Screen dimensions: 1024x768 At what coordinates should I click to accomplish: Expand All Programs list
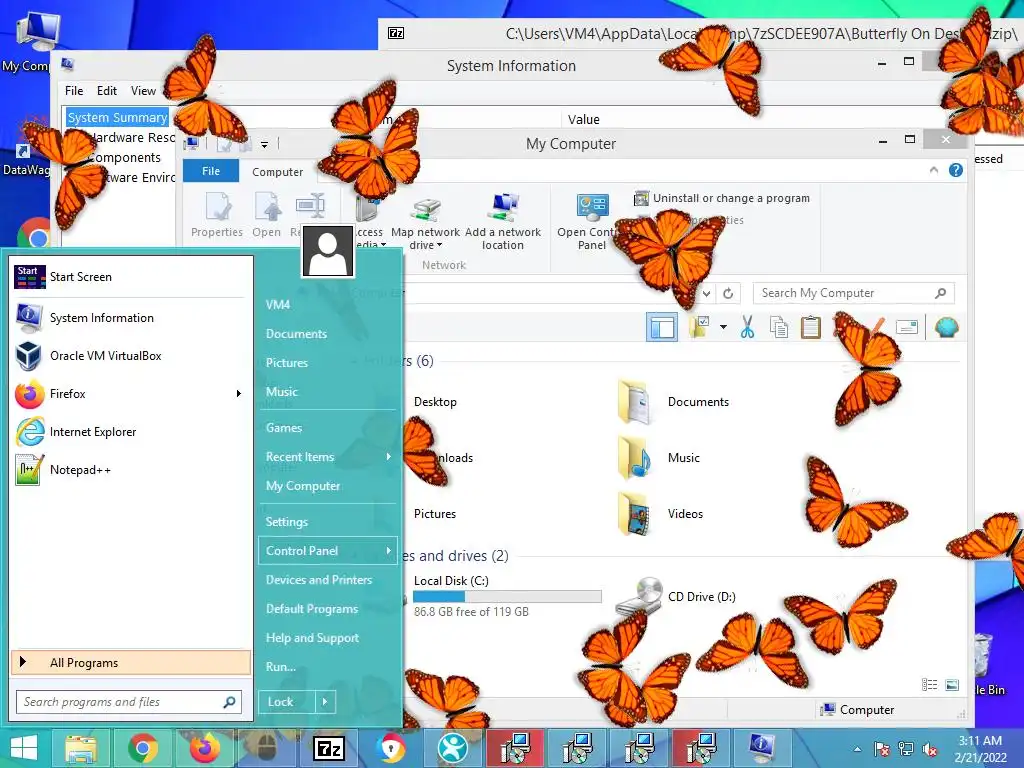[x=131, y=663]
